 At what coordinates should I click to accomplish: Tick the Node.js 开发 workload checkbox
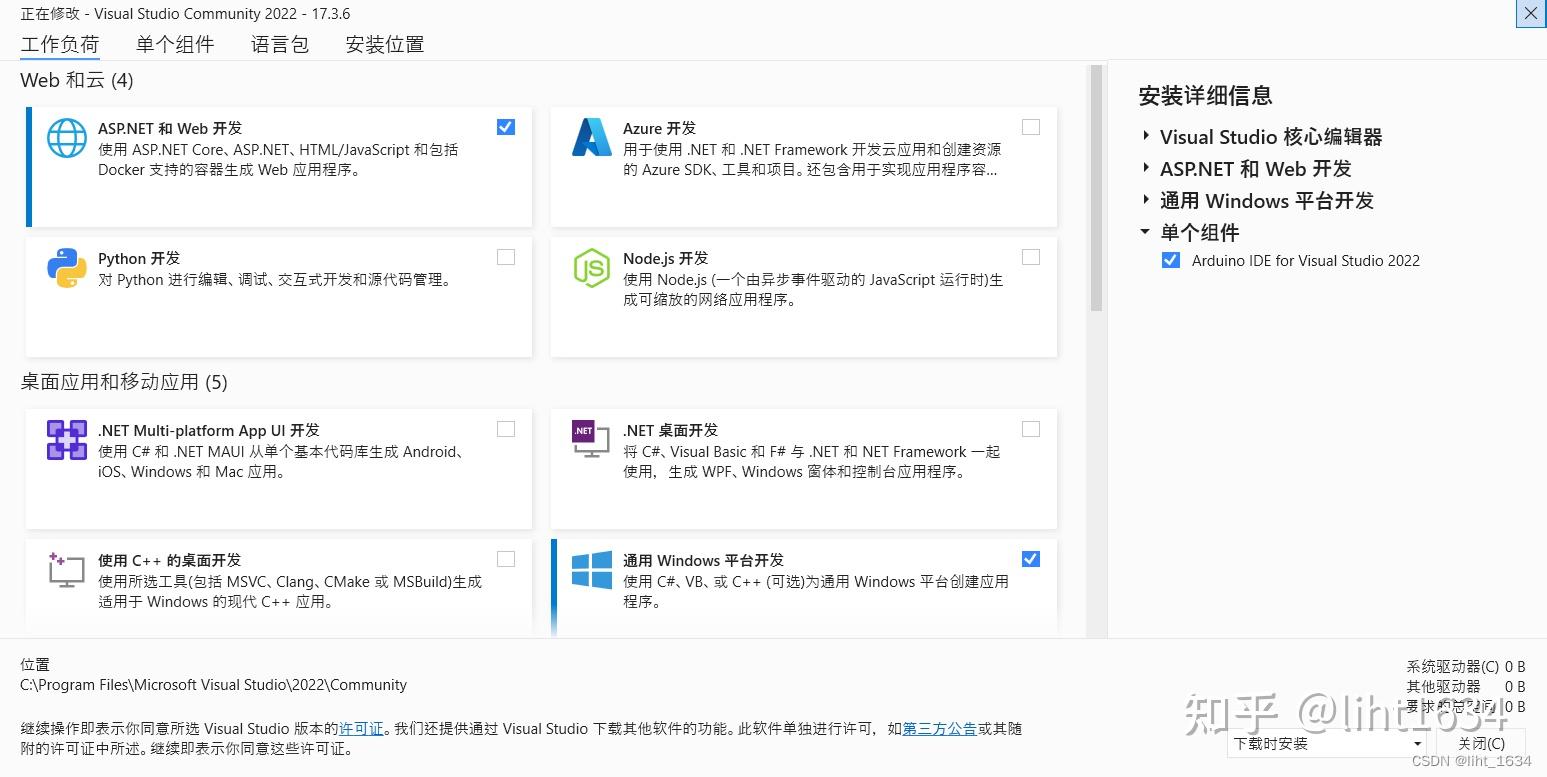[x=1031, y=257]
